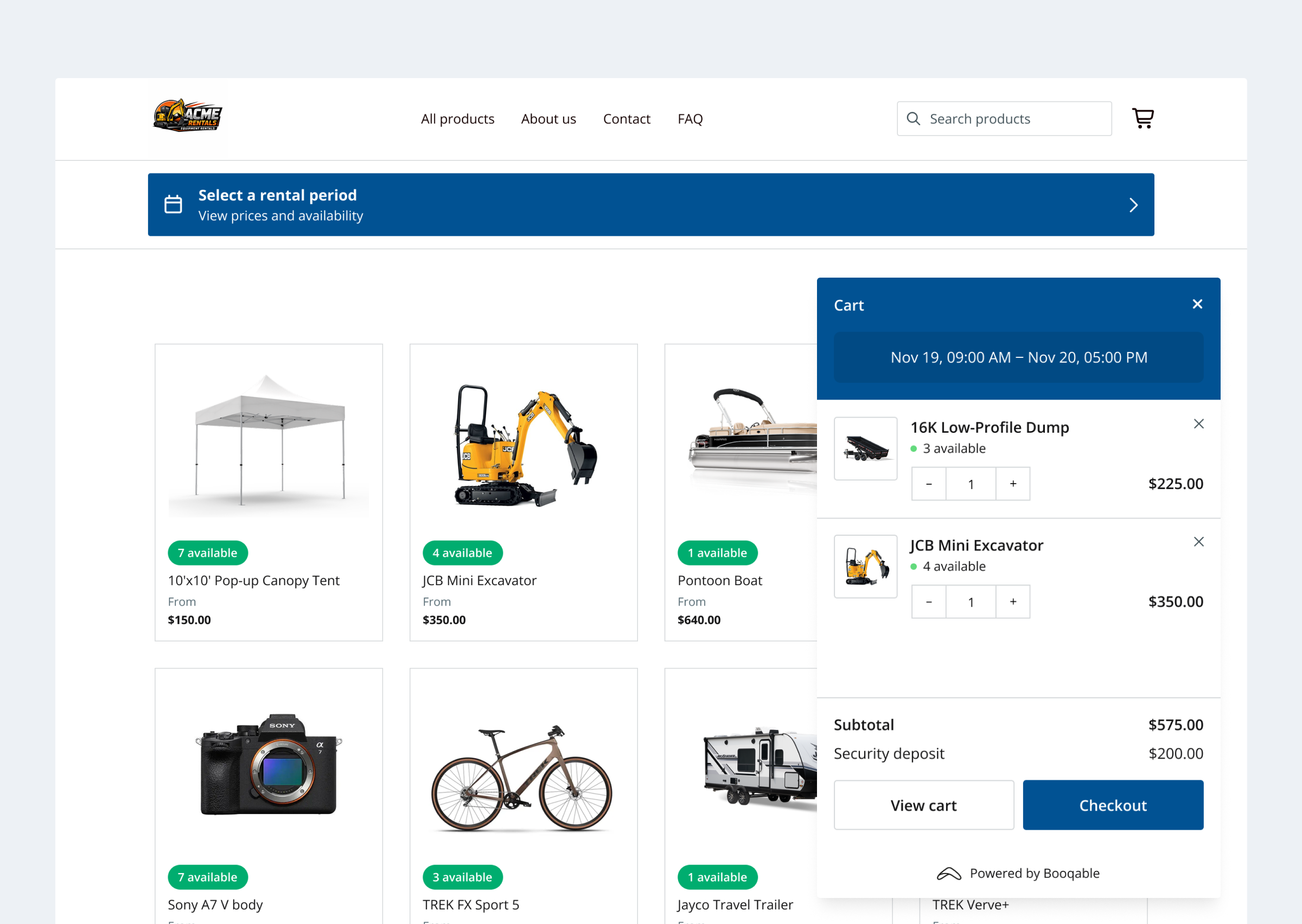The image size is (1302, 924).
Task: Open the All products menu item
Action: tap(457, 119)
